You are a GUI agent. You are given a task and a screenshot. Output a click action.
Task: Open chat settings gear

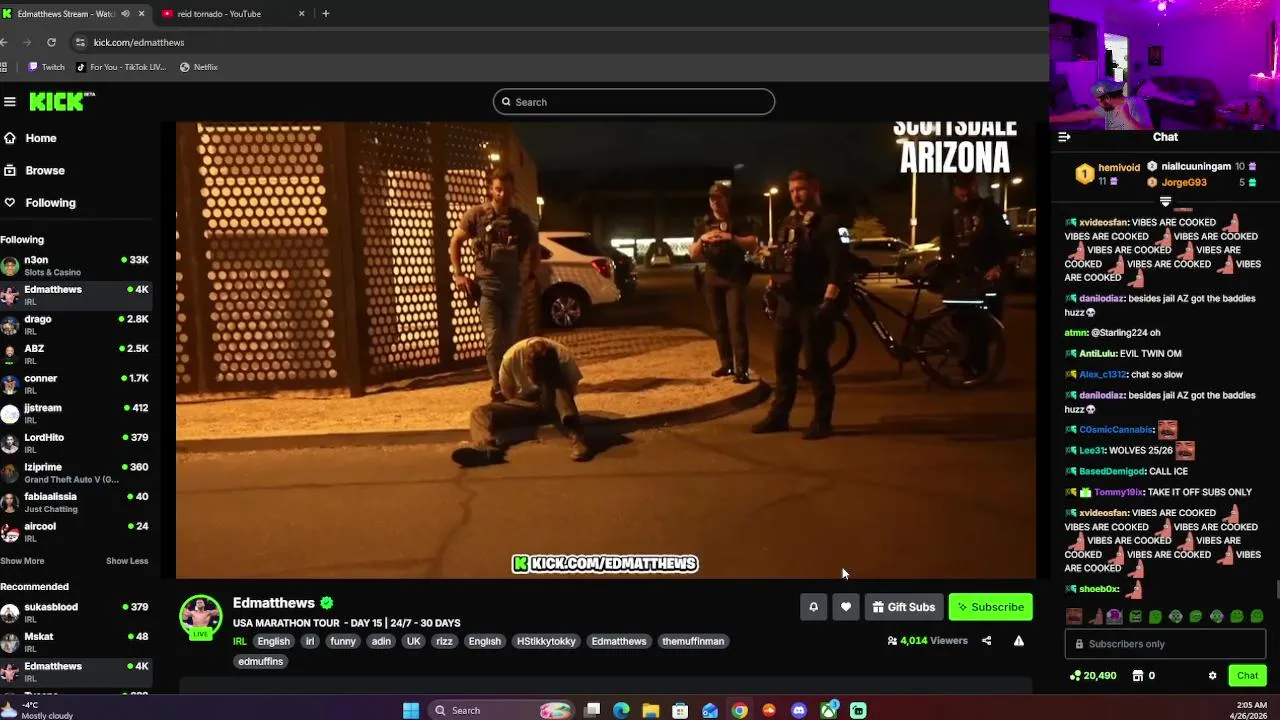(x=1212, y=676)
